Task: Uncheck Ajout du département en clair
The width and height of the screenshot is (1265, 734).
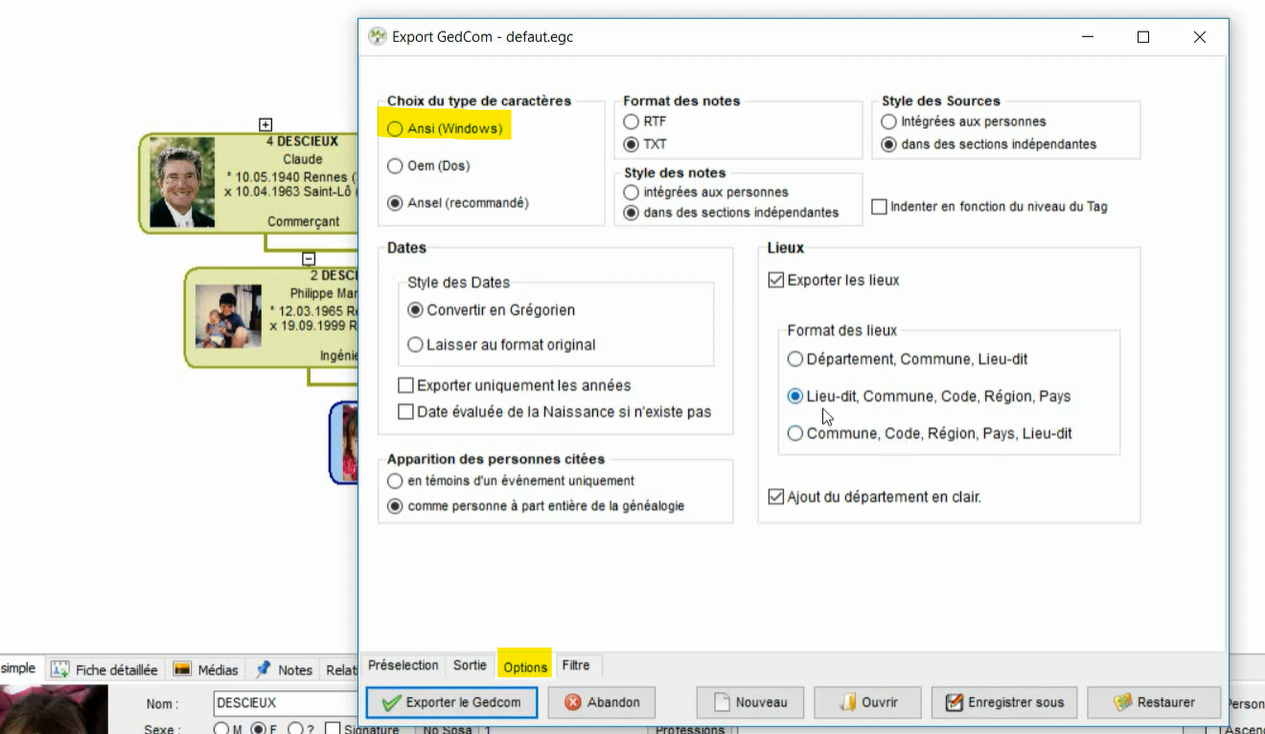Action: coord(776,496)
